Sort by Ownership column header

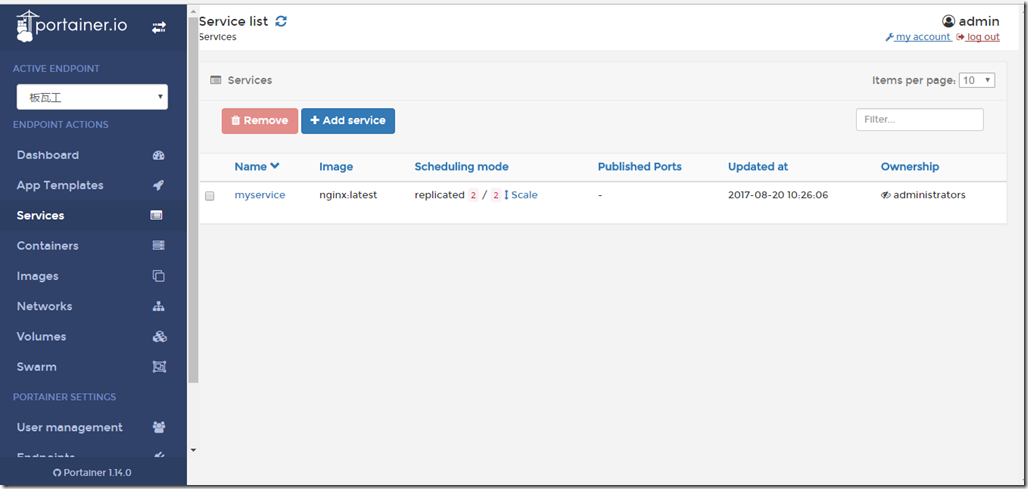pos(909,166)
